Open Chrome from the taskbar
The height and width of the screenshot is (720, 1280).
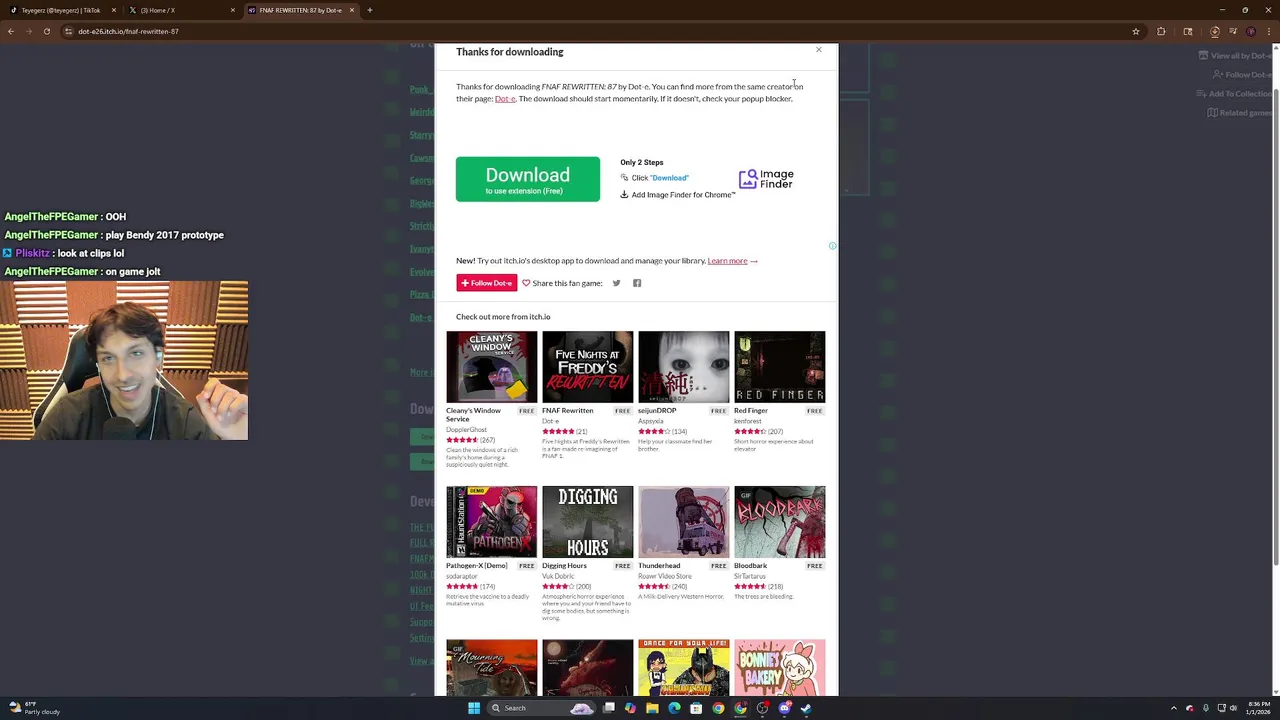tap(718, 708)
